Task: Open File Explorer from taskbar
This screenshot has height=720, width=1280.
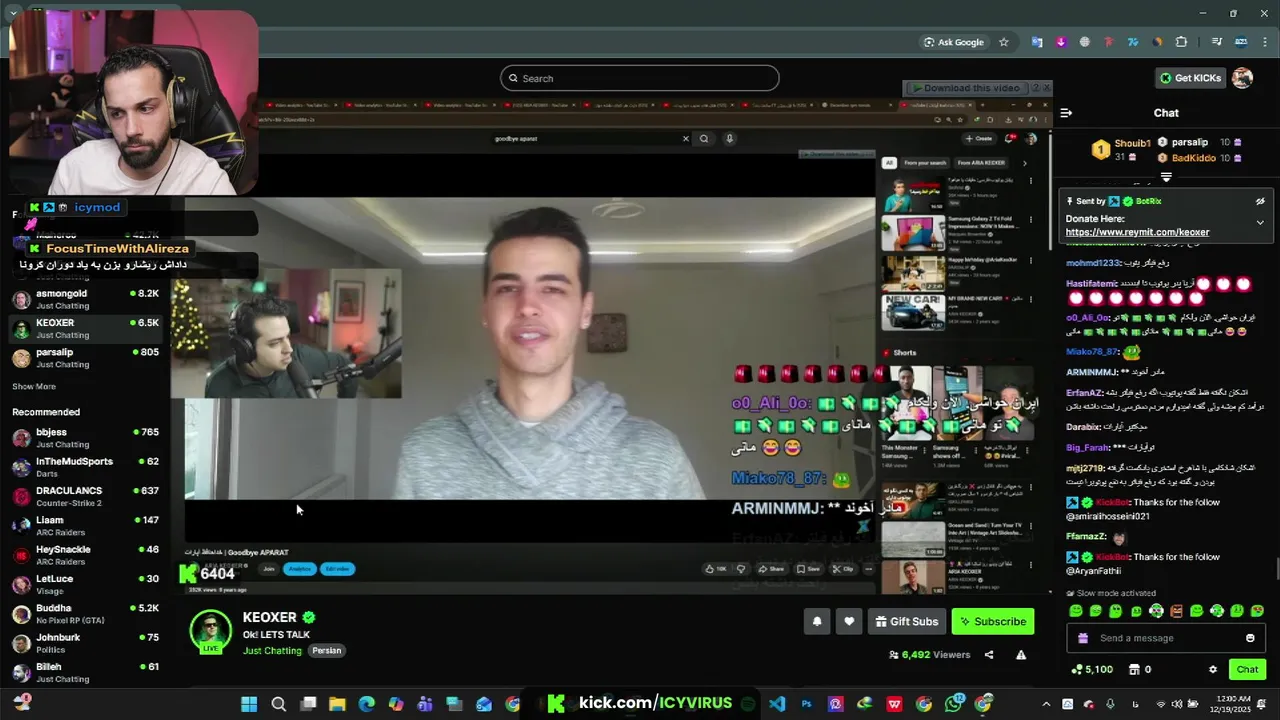Action: 337,704
